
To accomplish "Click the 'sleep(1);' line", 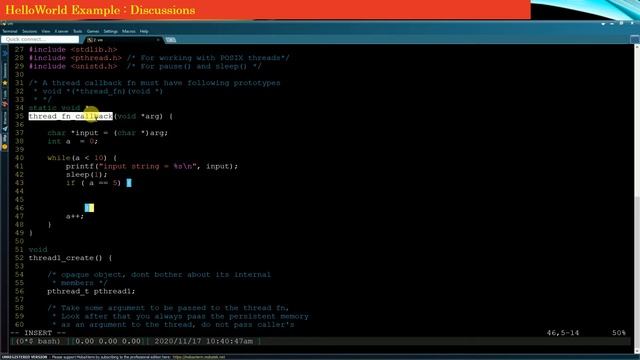I will 87,175.
